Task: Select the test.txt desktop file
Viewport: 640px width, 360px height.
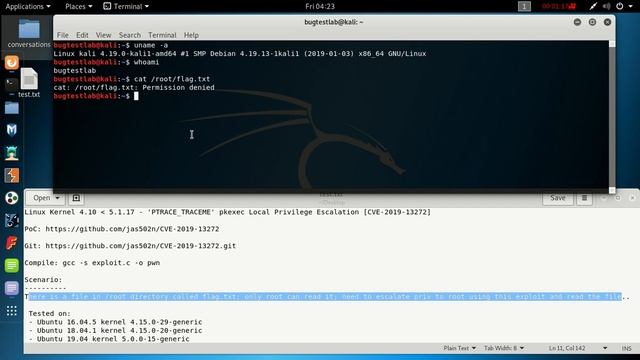Action: pyautogui.click(x=29, y=82)
